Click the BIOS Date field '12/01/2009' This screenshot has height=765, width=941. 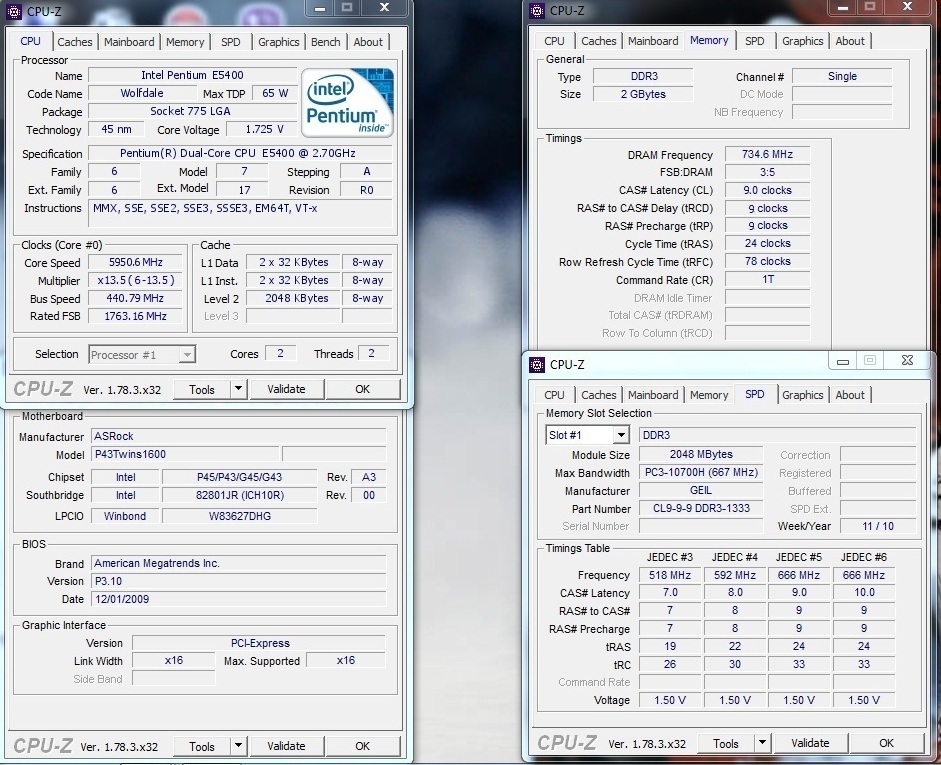point(238,599)
